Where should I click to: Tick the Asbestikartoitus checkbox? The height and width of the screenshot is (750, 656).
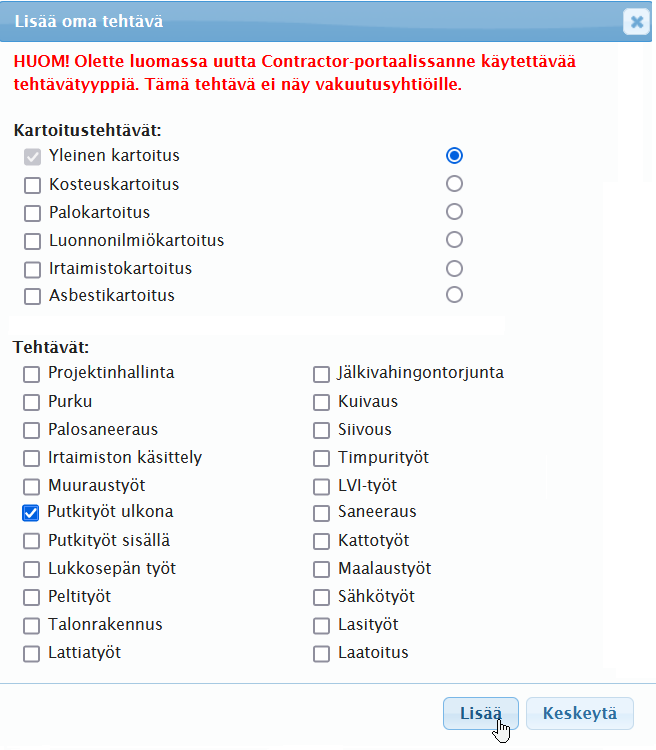pos(32,297)
